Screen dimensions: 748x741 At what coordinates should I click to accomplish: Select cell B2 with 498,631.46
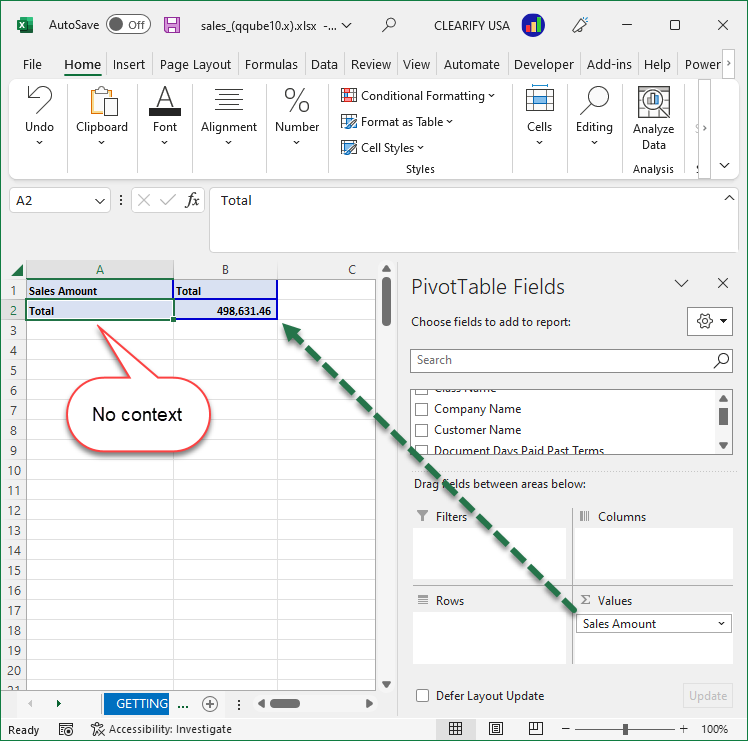coord(225,311)
